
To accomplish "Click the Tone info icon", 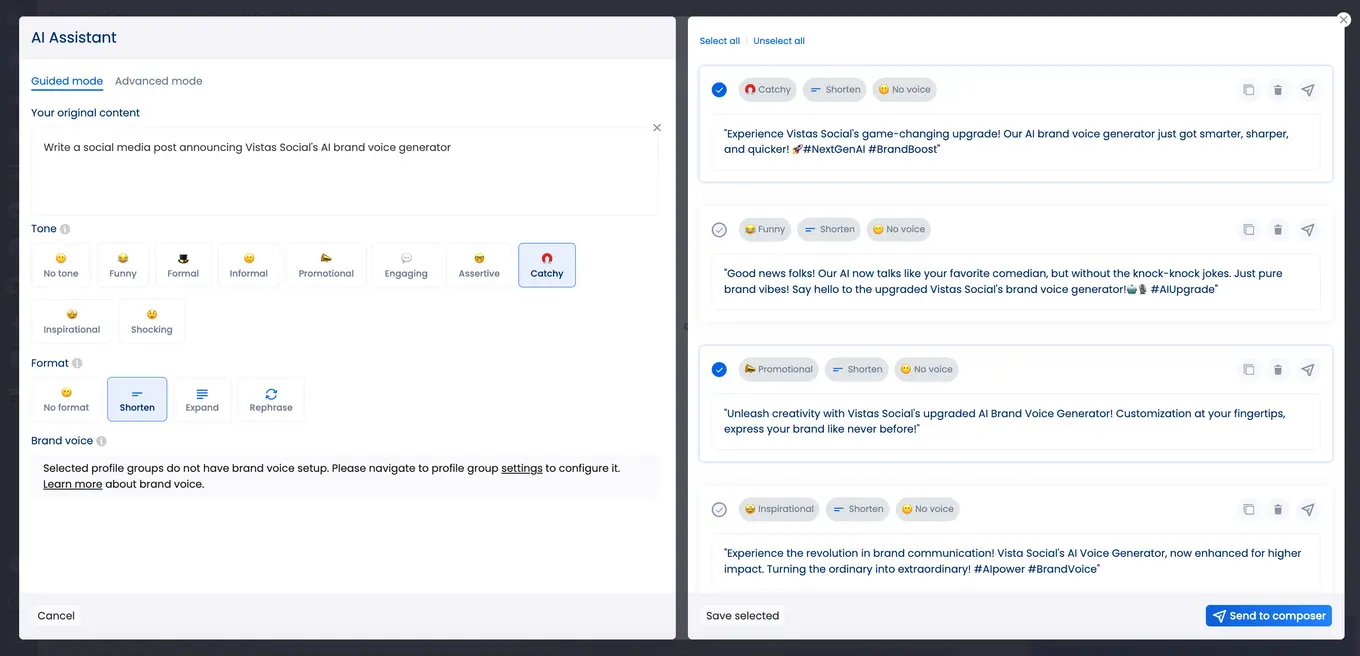I will (x=65, y=229).
